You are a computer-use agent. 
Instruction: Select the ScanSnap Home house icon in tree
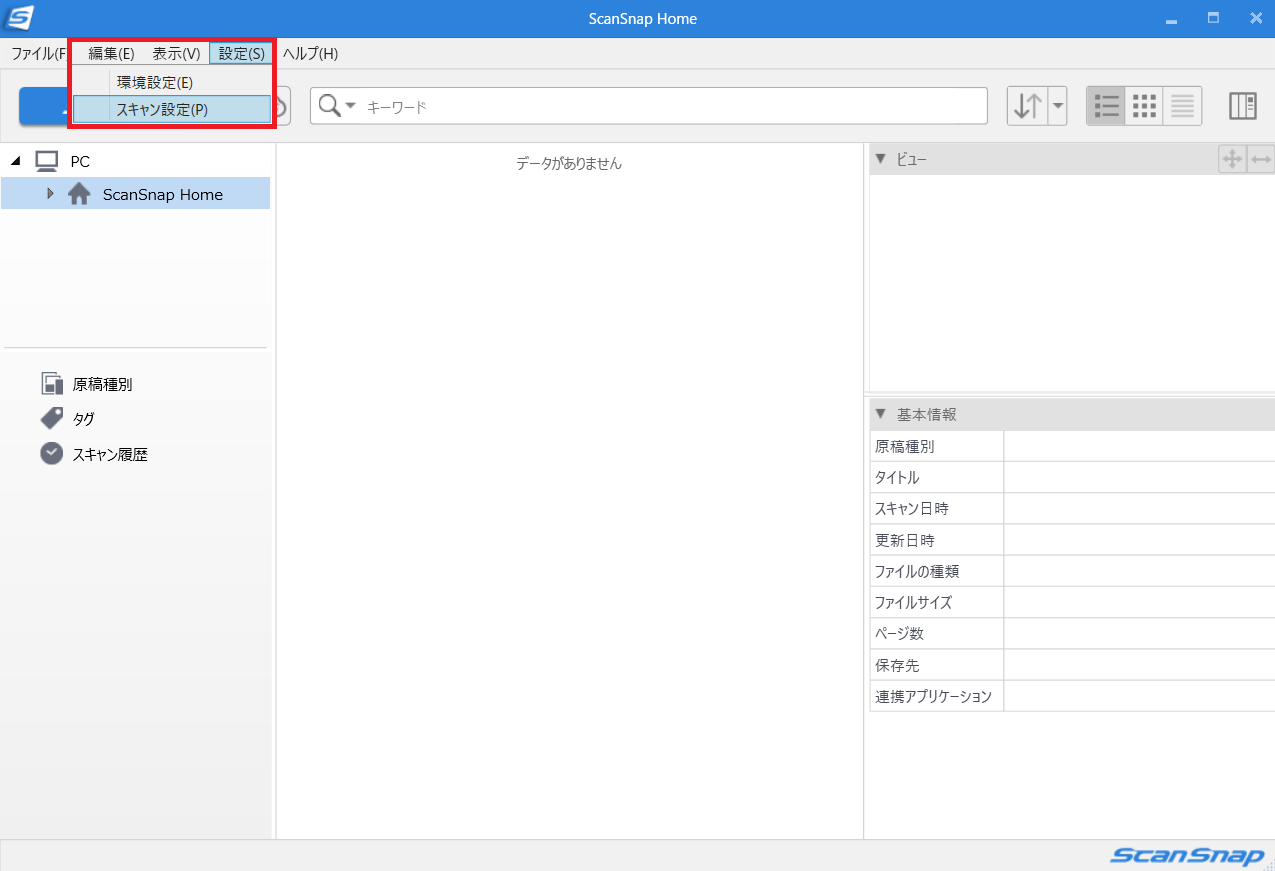[x=79, y=194]
